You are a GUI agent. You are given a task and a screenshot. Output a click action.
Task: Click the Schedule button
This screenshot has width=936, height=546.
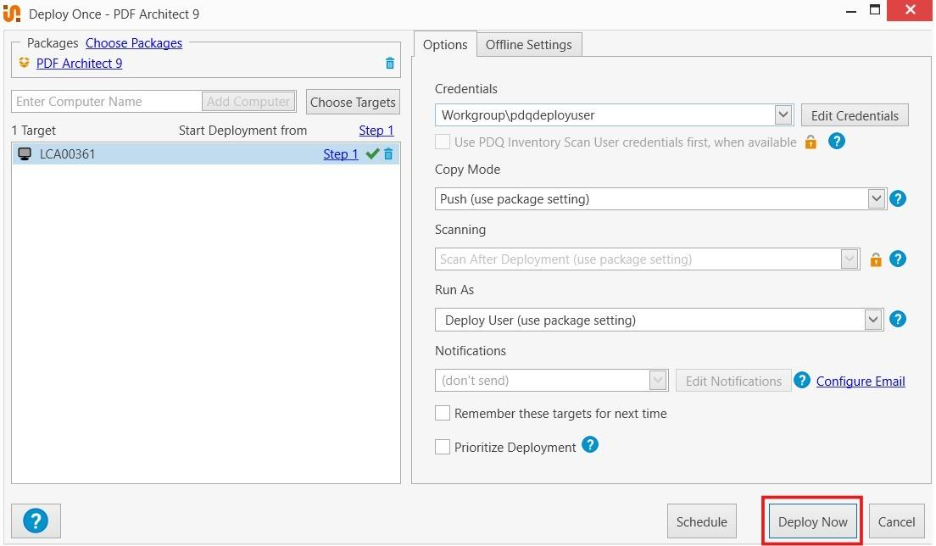click(701, 522)
